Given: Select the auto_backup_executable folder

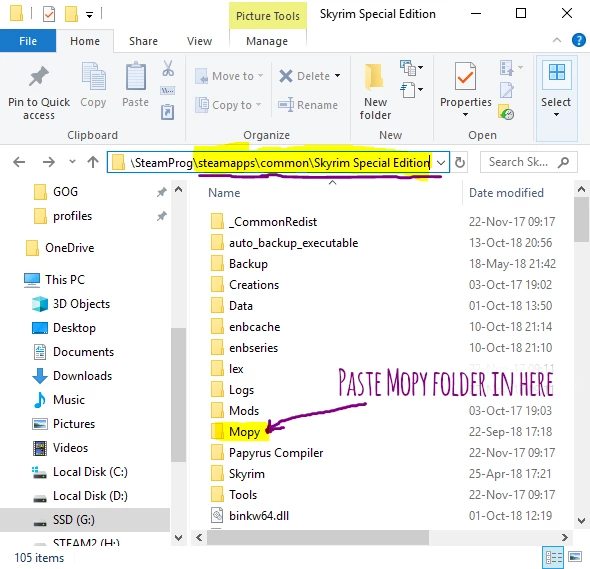Looking at the screenshot, I should [x=293, y=243].
